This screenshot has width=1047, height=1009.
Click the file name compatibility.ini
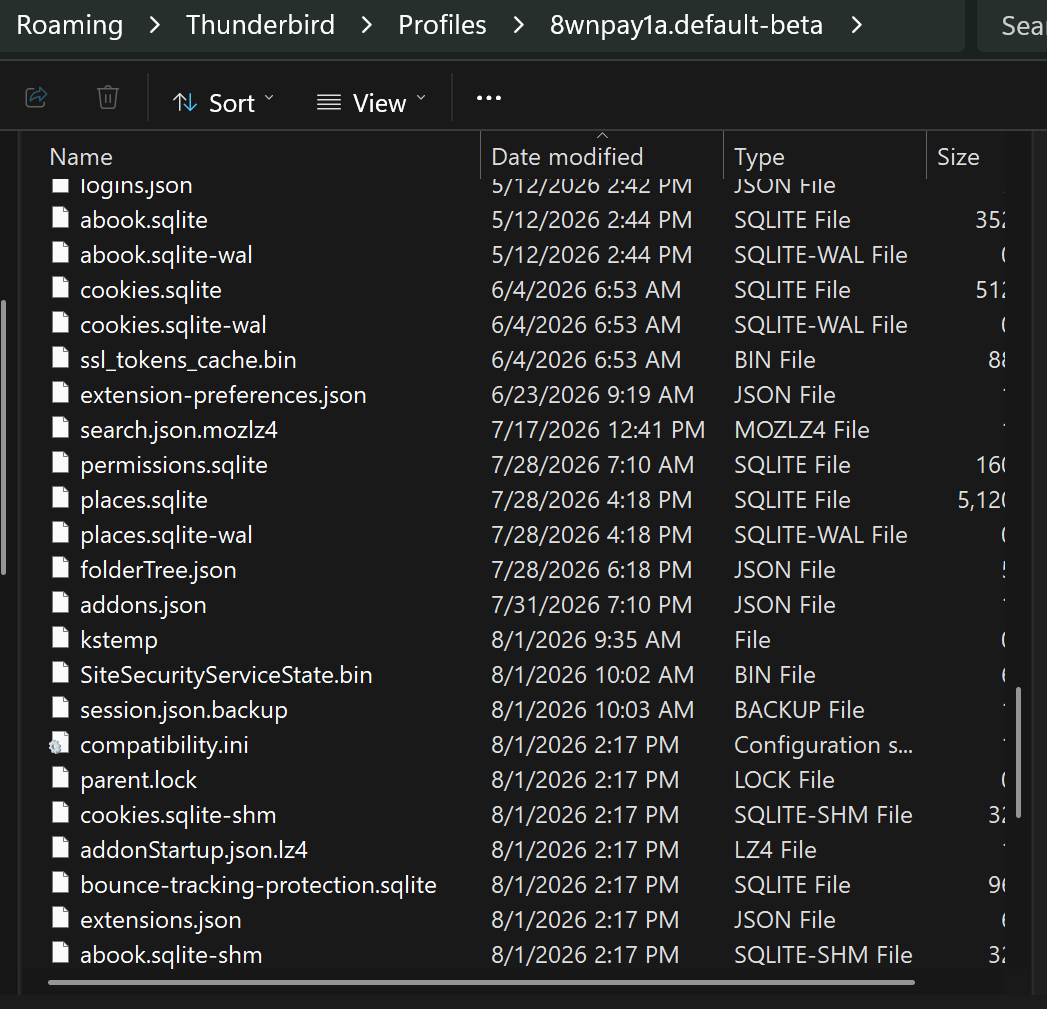[x=164, y=745]
